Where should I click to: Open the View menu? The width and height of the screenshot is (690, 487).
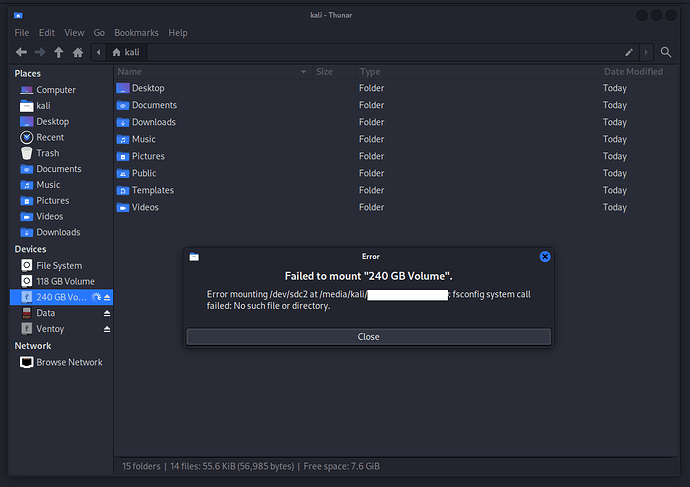pyautogui.click(x=74, y=33)
